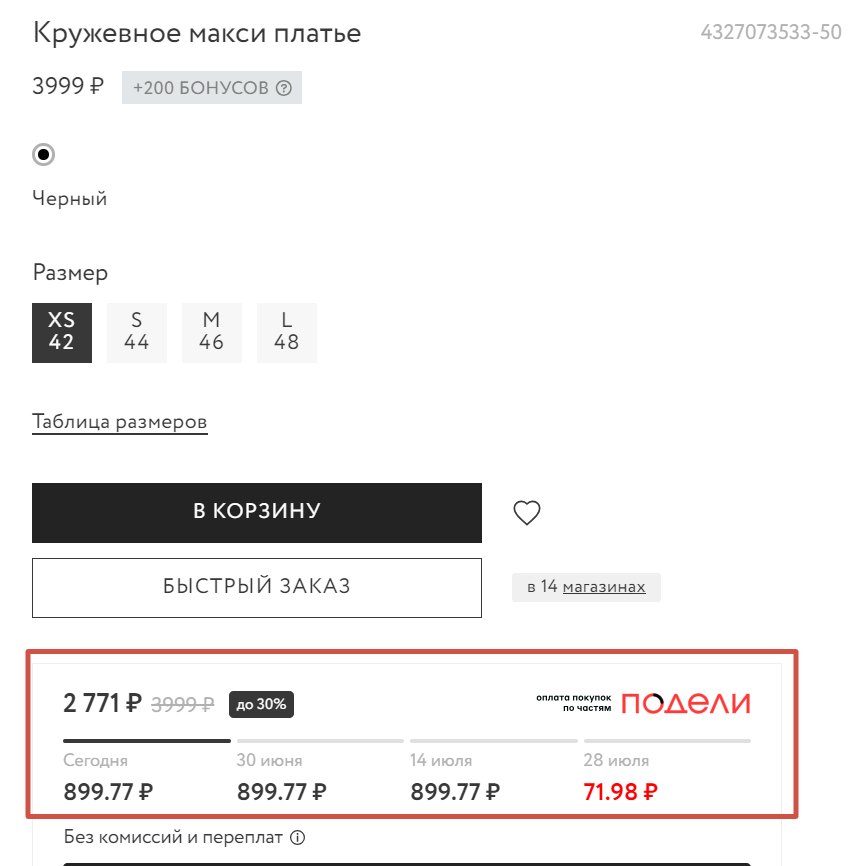Choose size M 46
The height and width of the screenshot is (866, 860).
(212, 332)
